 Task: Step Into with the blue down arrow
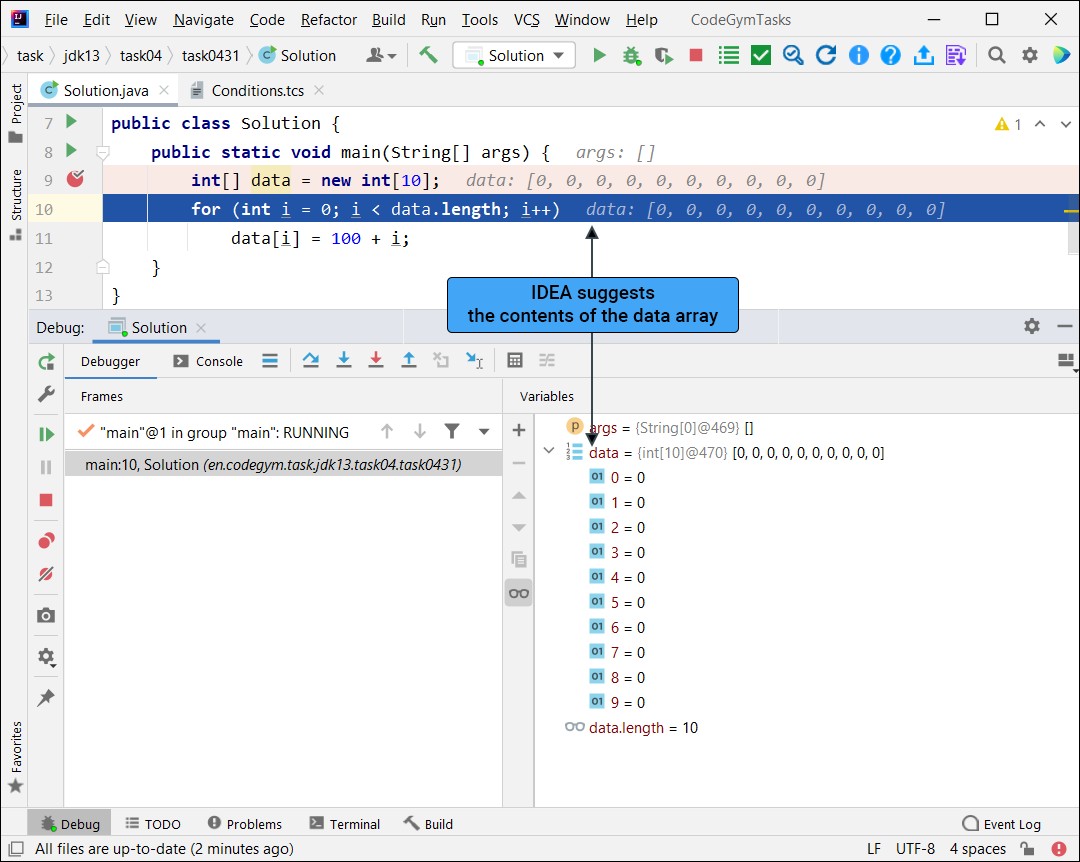[344, 360]
